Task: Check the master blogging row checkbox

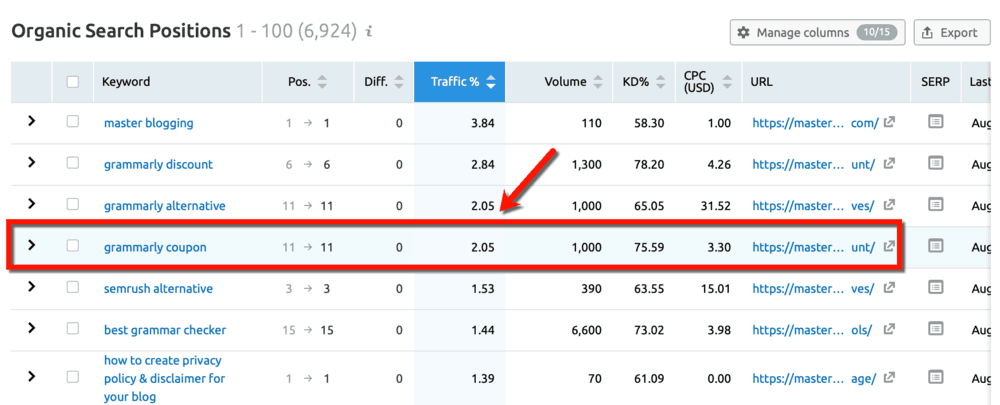Action: pos(73,121)
